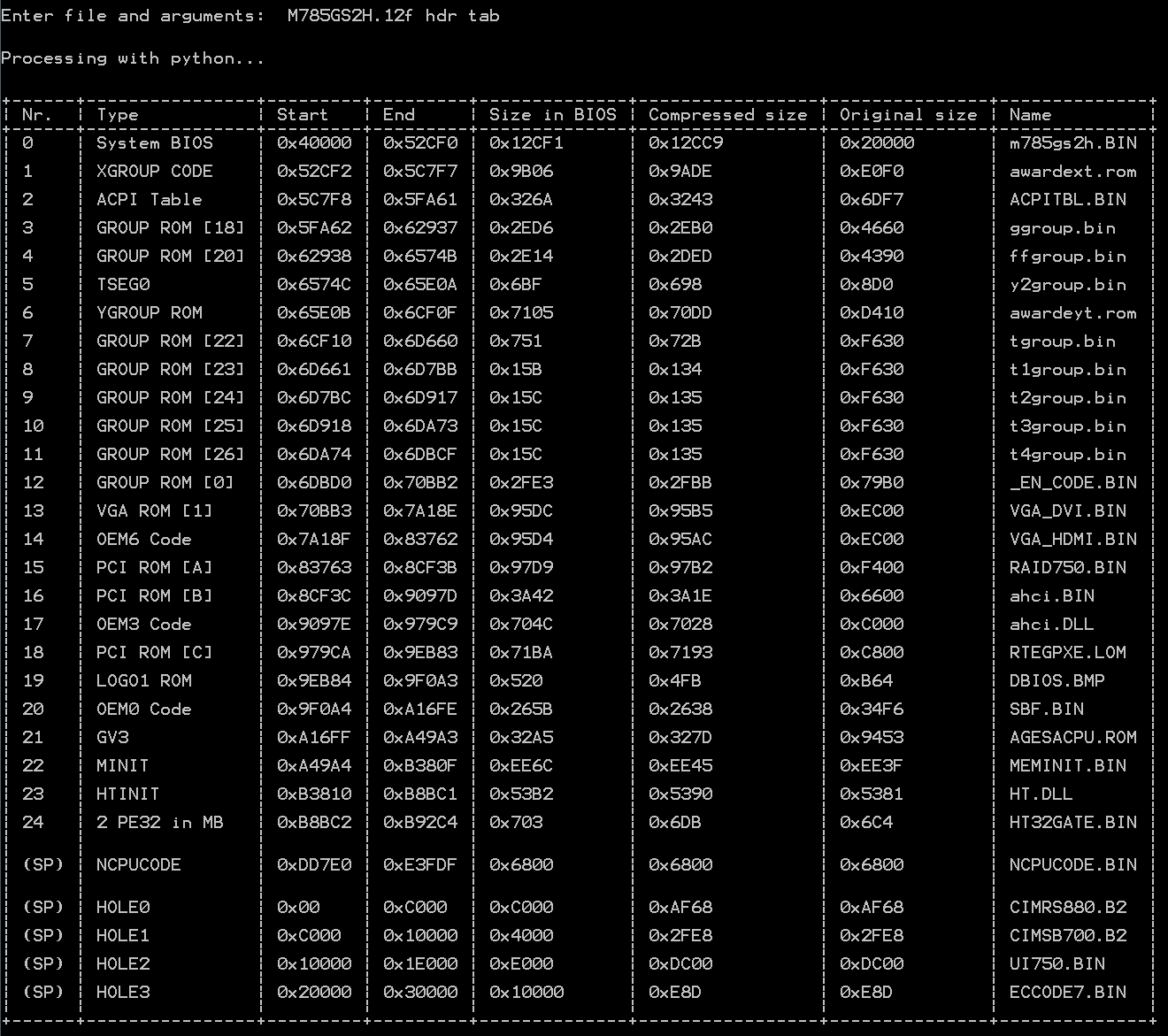The height and width of the screenshot is (1036, 1168).
Task: Select the name DBIOS.BMP
Action: coord(1057,680)
